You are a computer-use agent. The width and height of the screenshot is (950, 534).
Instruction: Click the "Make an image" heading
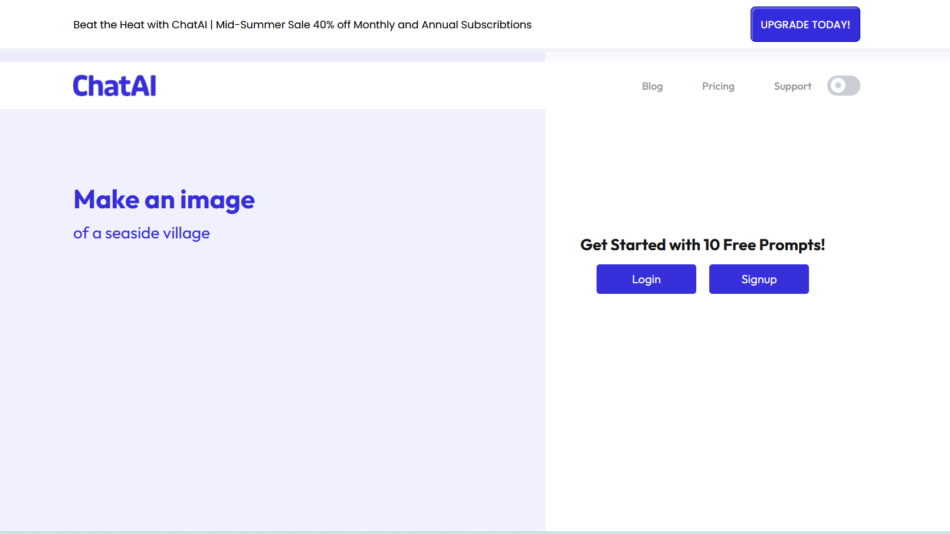(x=164, y=199)
